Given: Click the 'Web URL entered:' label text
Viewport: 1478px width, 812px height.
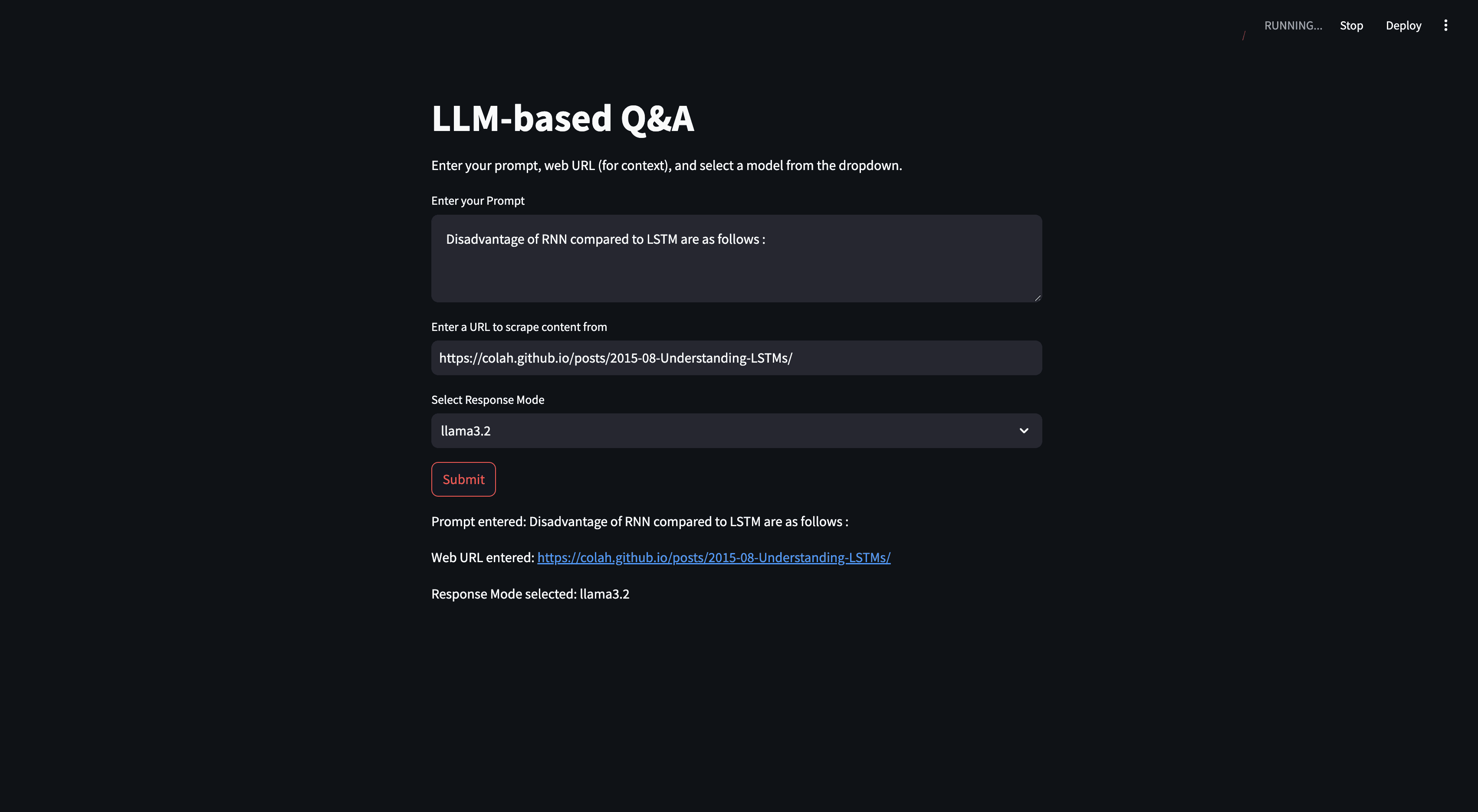Looking at the screenshot, I should pyautogui.click(x=483, y=557).
